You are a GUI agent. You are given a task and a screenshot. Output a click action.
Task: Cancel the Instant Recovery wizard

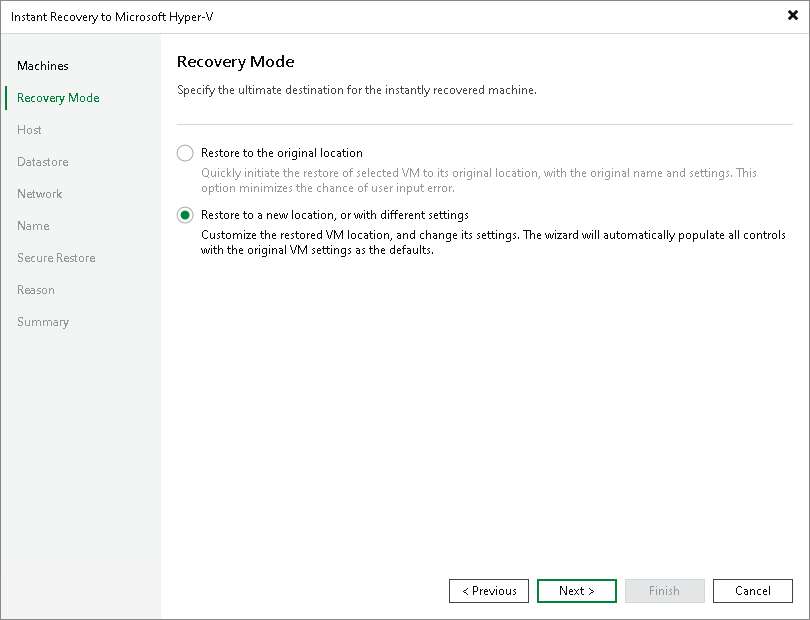tap(753, 591)
